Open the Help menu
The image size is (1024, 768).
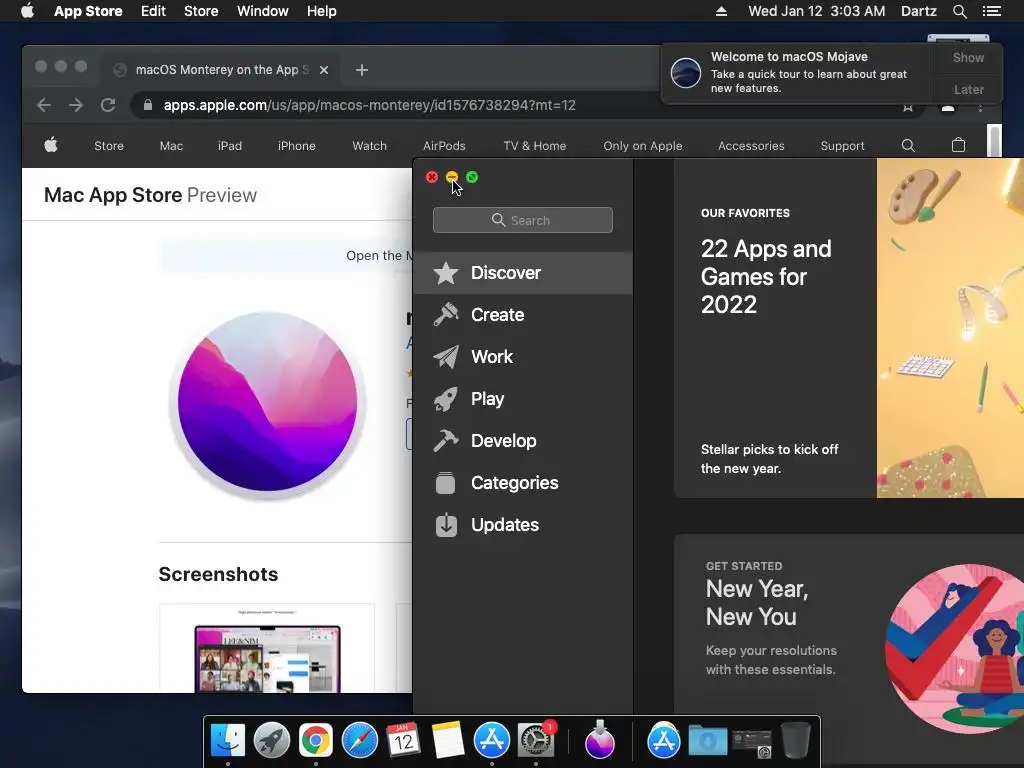coord(322,11)
